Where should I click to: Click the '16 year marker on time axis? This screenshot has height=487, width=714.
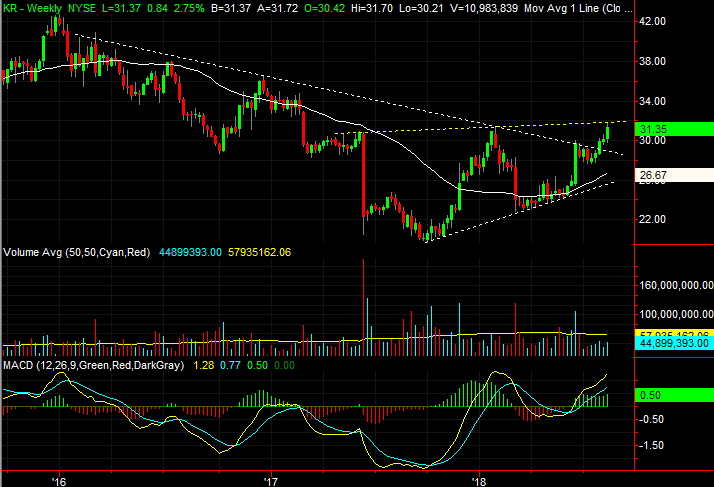coord(59,481)
